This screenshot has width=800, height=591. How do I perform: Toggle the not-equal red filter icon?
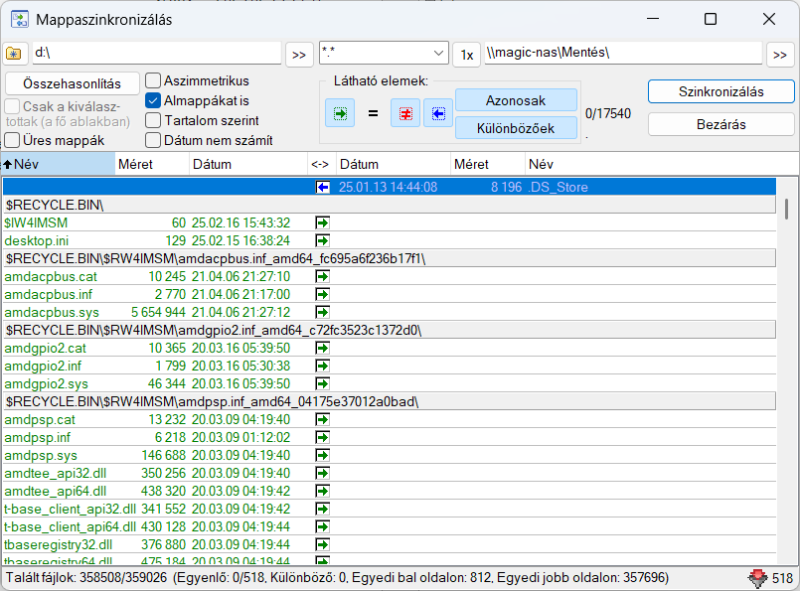(406, 113)
